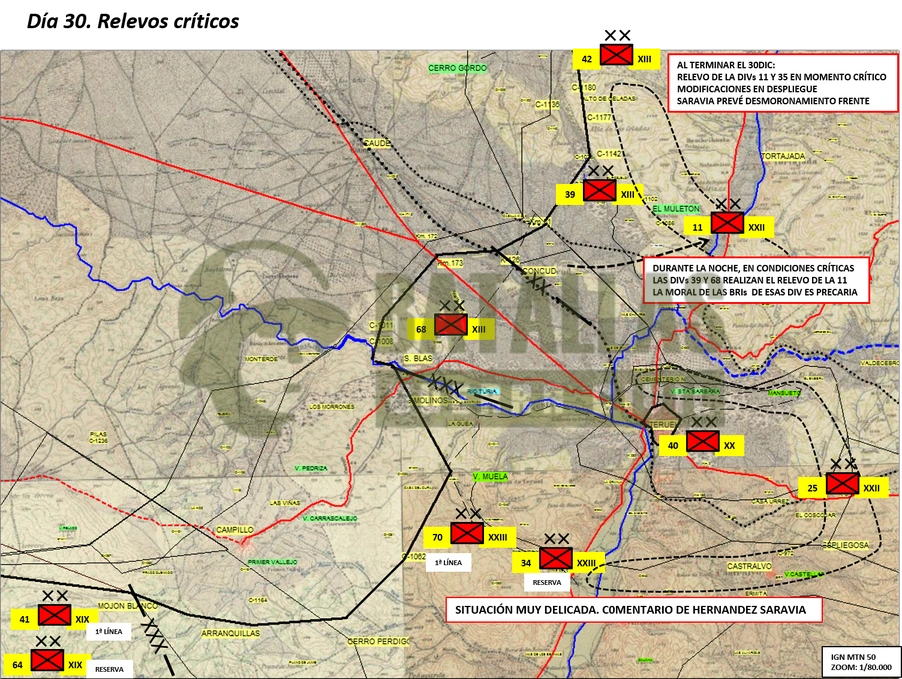Click the yellow number label "25"

tap(812, 488)
